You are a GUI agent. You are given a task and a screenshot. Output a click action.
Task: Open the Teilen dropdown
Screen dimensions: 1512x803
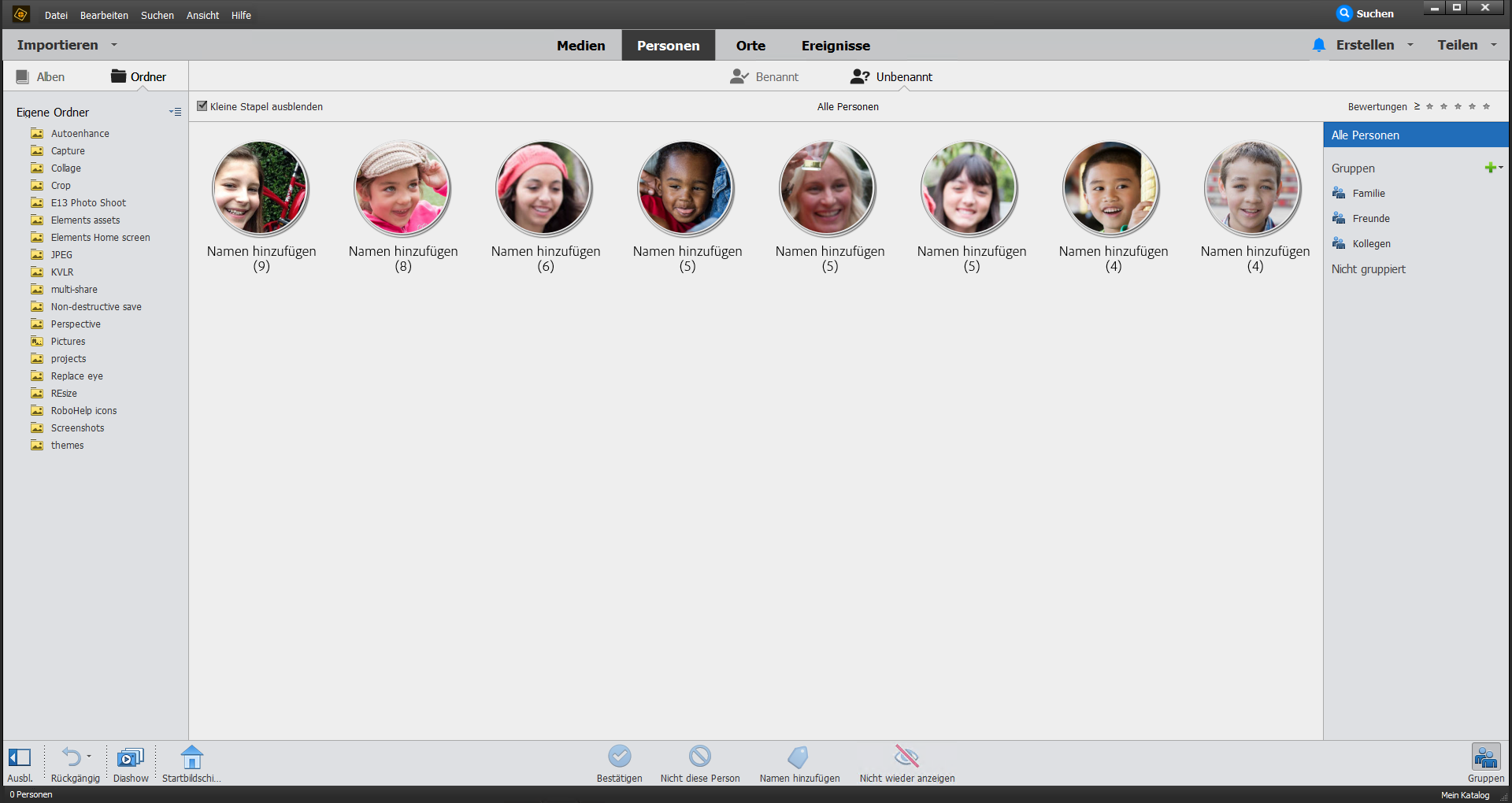[x=1466, y=45]
